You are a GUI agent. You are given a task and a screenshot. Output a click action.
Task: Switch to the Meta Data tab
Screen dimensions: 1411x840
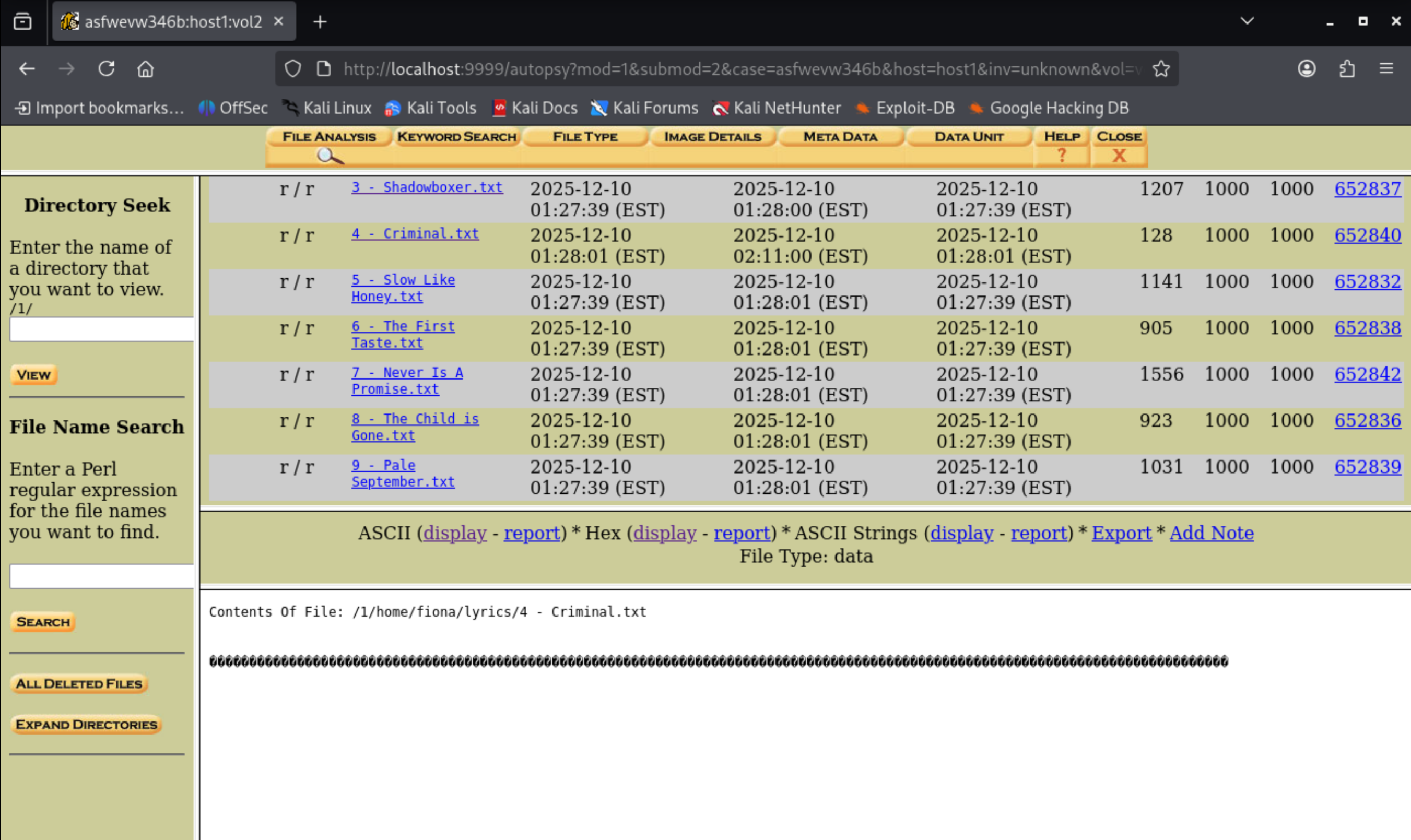(x=840, y=136)
